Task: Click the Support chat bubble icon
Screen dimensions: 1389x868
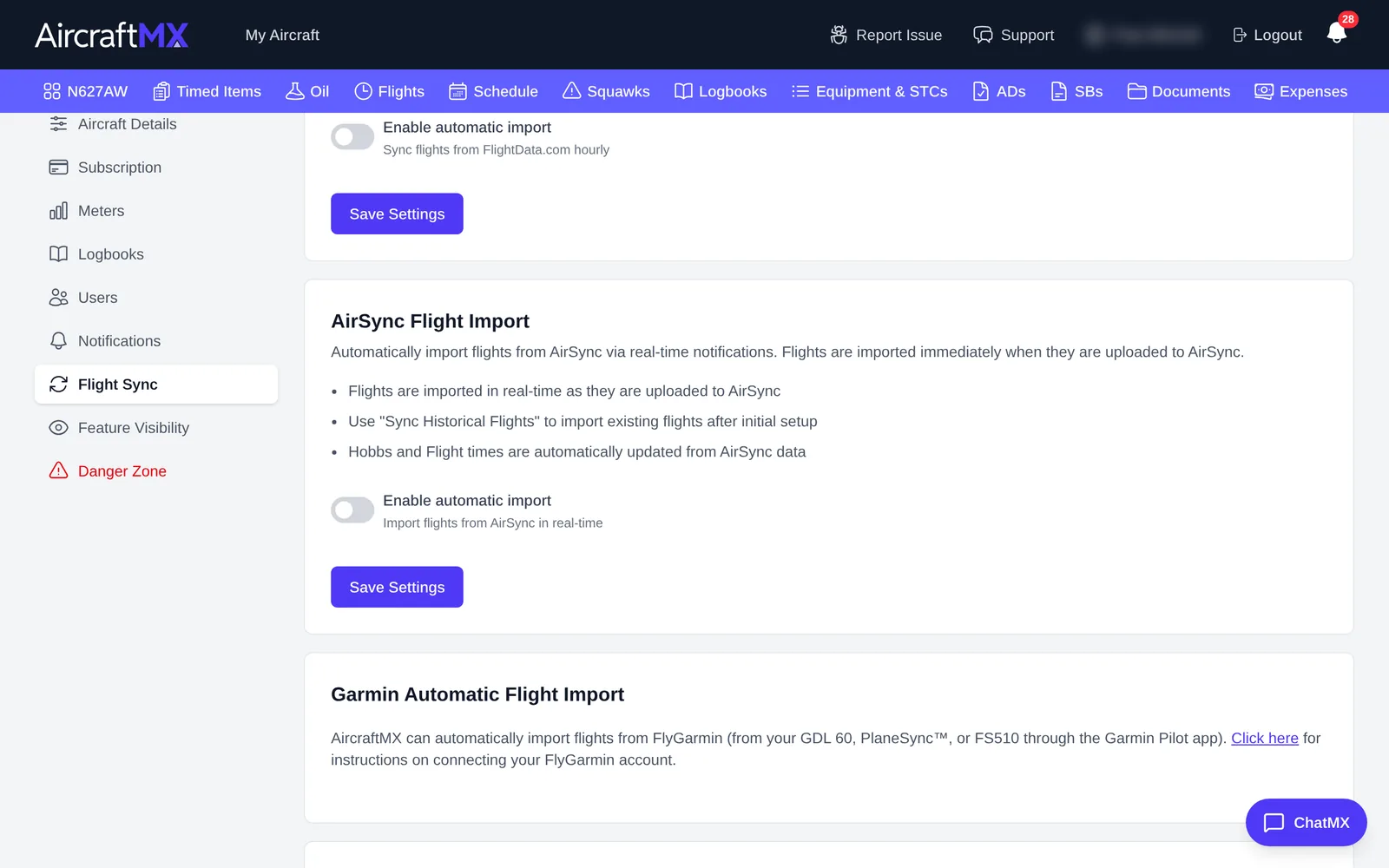Action: coord(983,35)
